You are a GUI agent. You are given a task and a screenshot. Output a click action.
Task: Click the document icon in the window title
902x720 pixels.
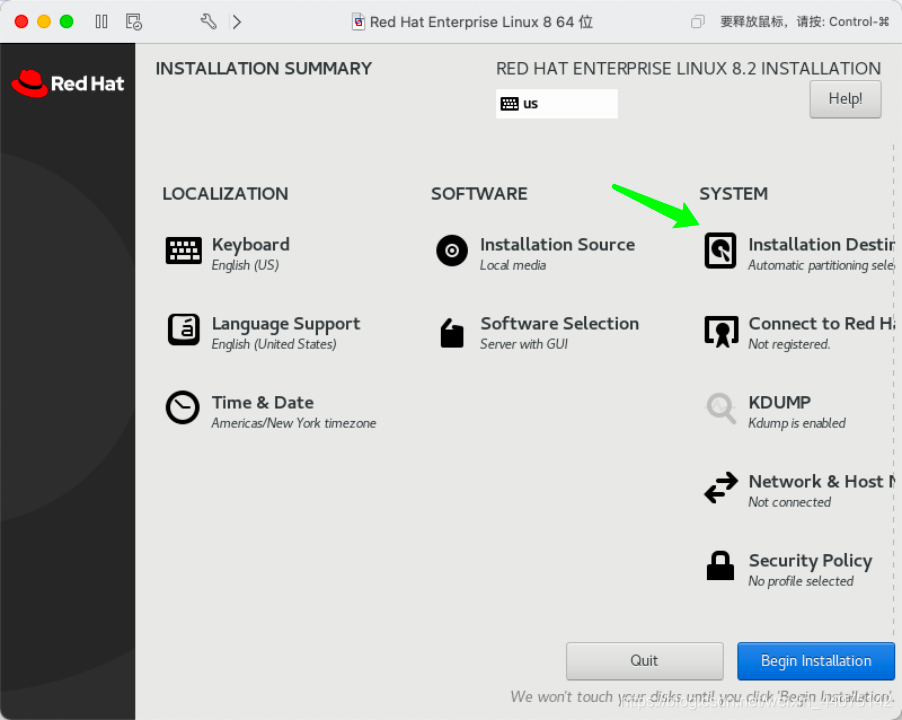[x=358, y=22]
